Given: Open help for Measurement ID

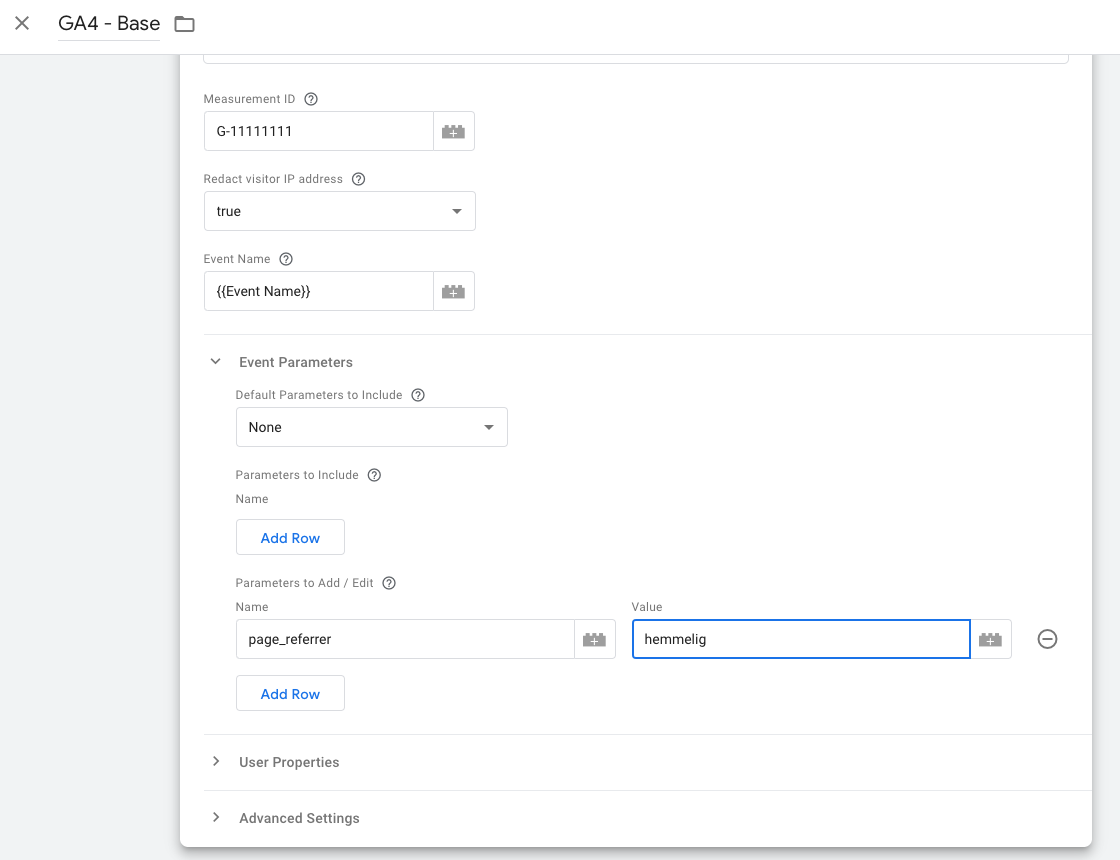Looking at the screenshot, I should pyautogui.click(x=311, y=99).
